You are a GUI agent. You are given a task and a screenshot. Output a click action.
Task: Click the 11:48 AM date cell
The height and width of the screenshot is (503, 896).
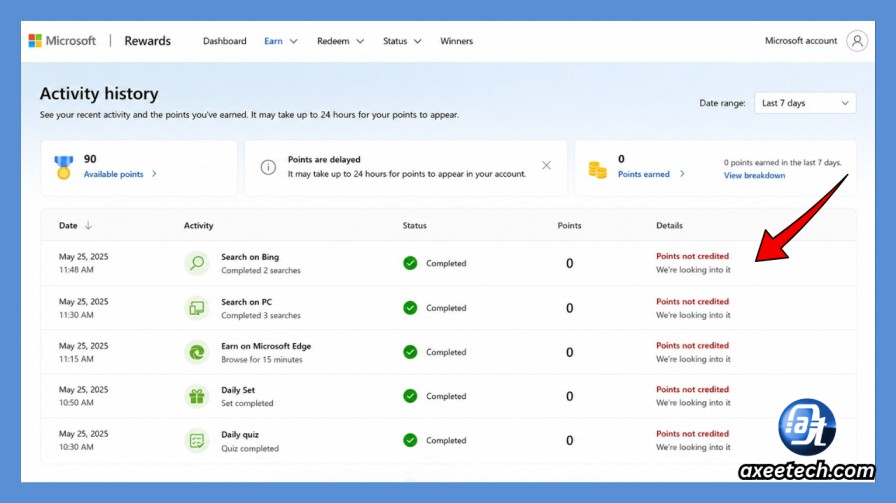point(83,263)
